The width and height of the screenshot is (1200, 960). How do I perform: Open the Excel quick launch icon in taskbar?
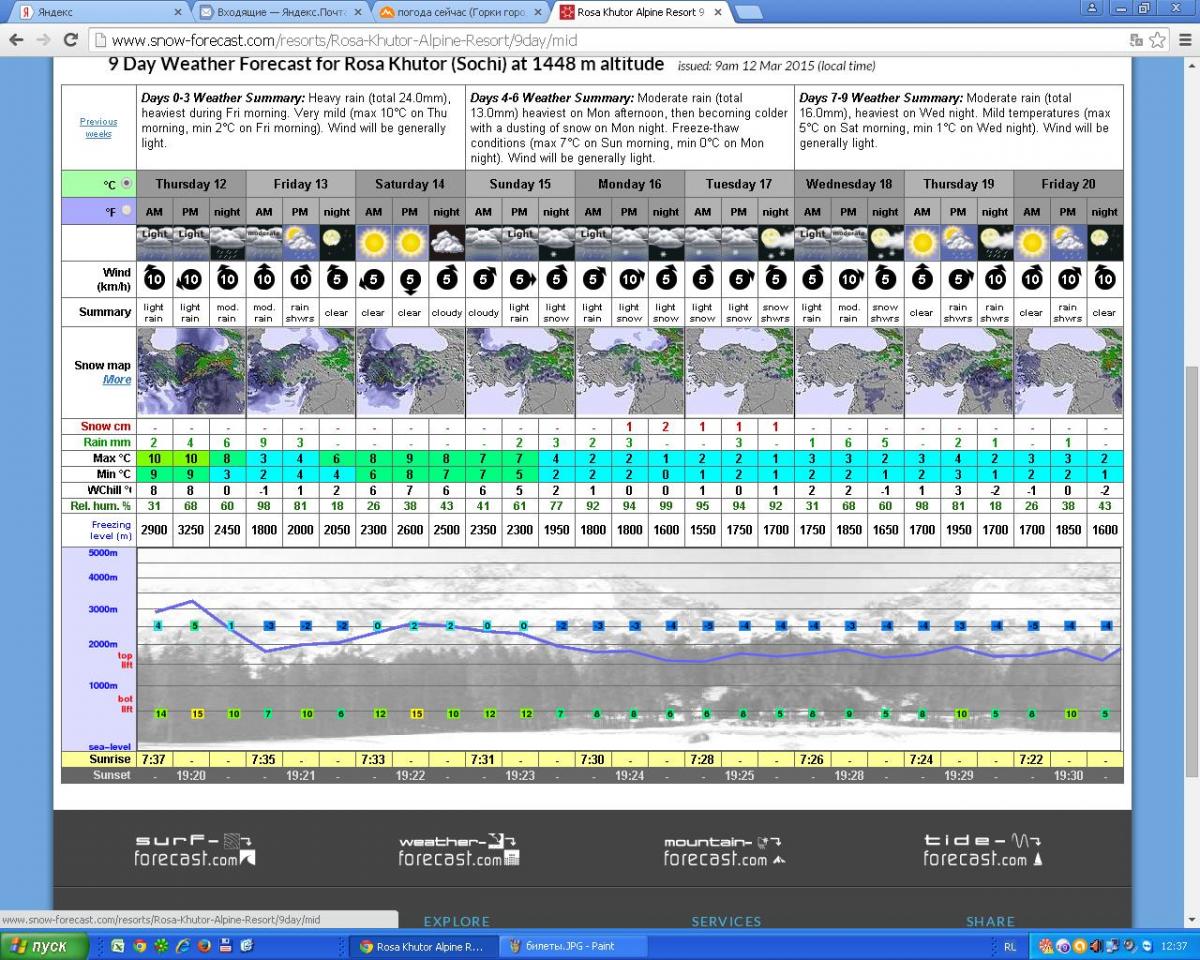(118, 945)
